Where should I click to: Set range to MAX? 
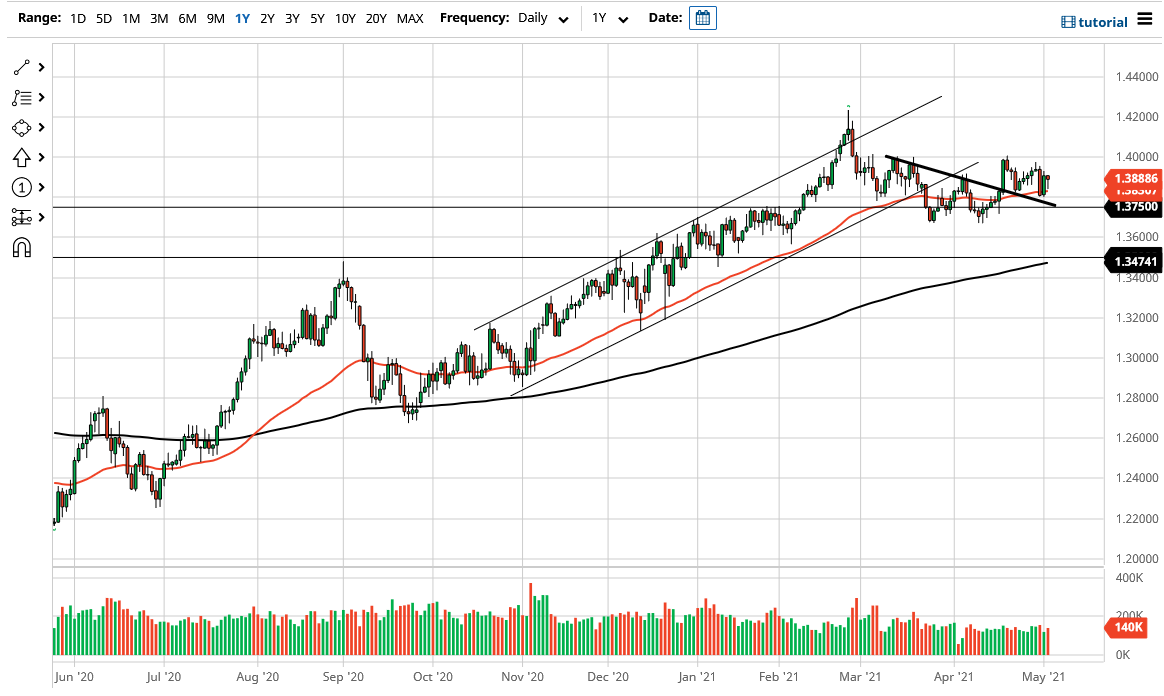click(410, 19)
